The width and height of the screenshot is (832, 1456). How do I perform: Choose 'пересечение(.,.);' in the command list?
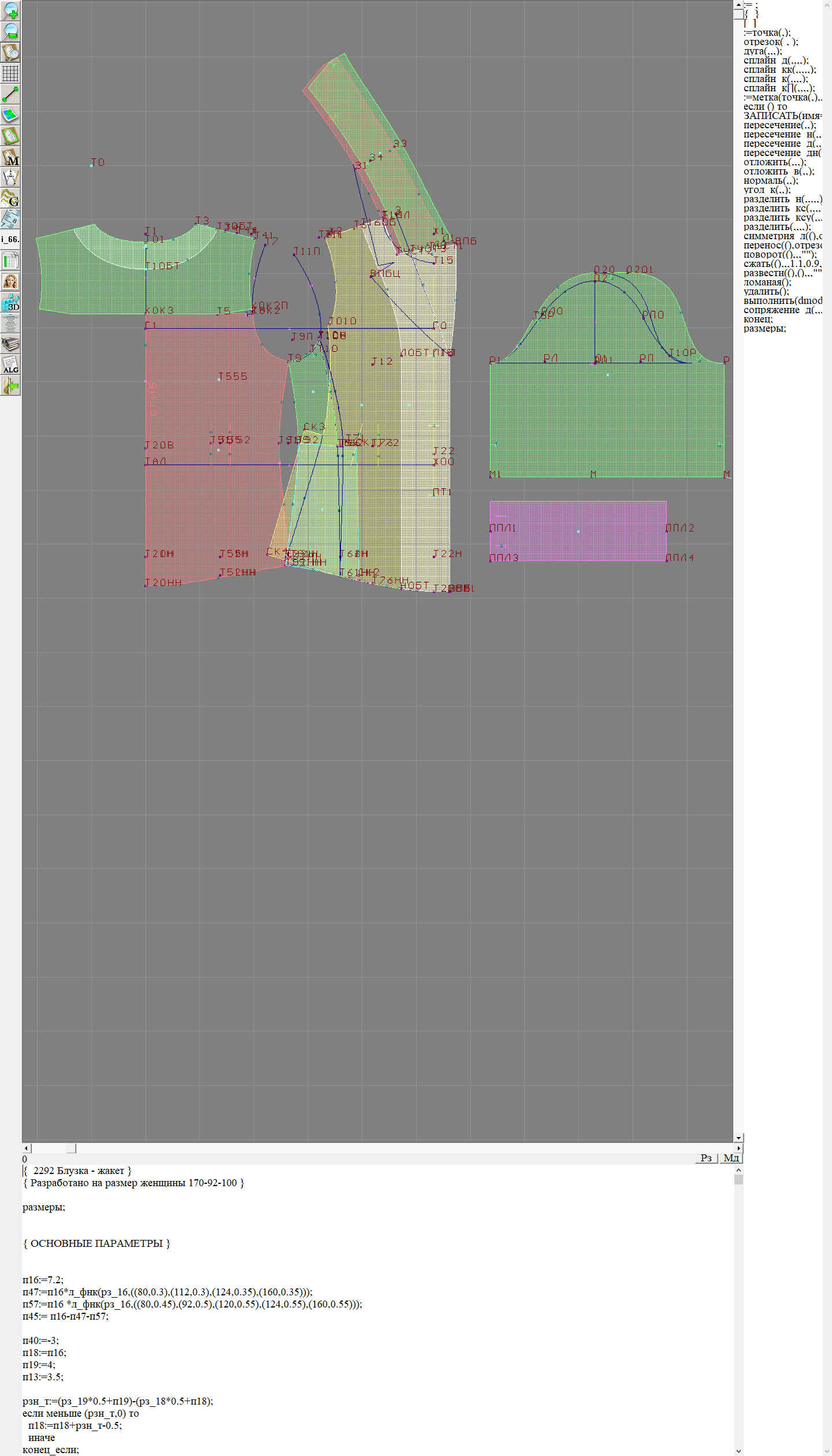click(779, 125)
